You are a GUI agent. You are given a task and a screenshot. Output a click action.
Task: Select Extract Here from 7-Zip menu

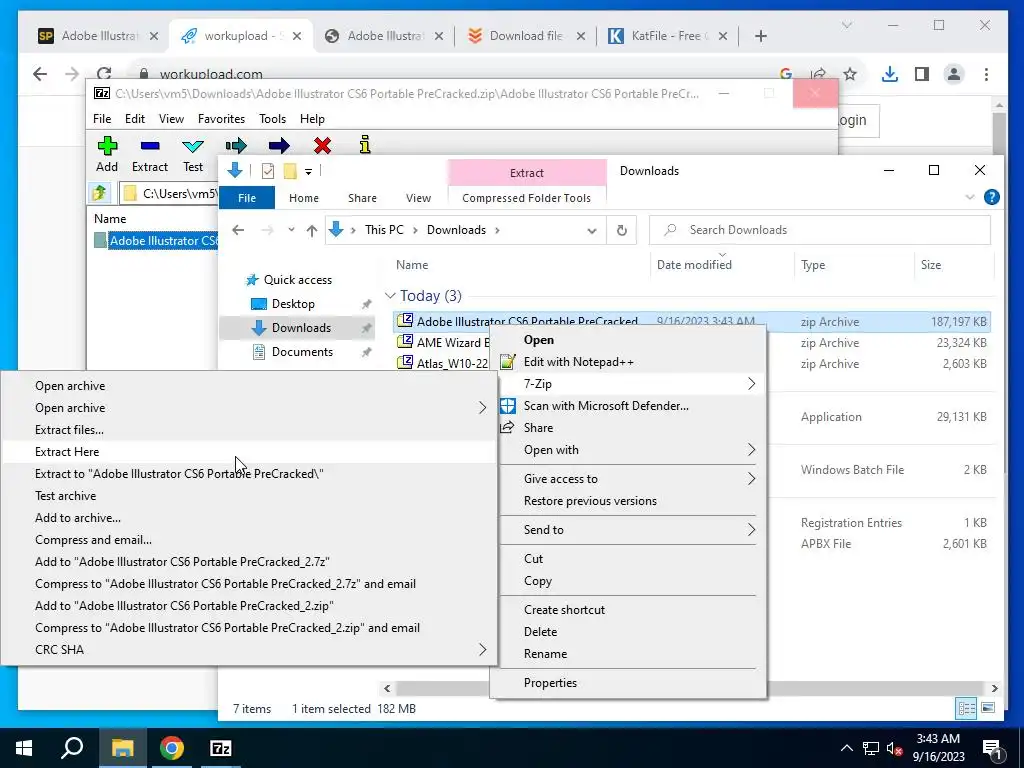point(248,452)
